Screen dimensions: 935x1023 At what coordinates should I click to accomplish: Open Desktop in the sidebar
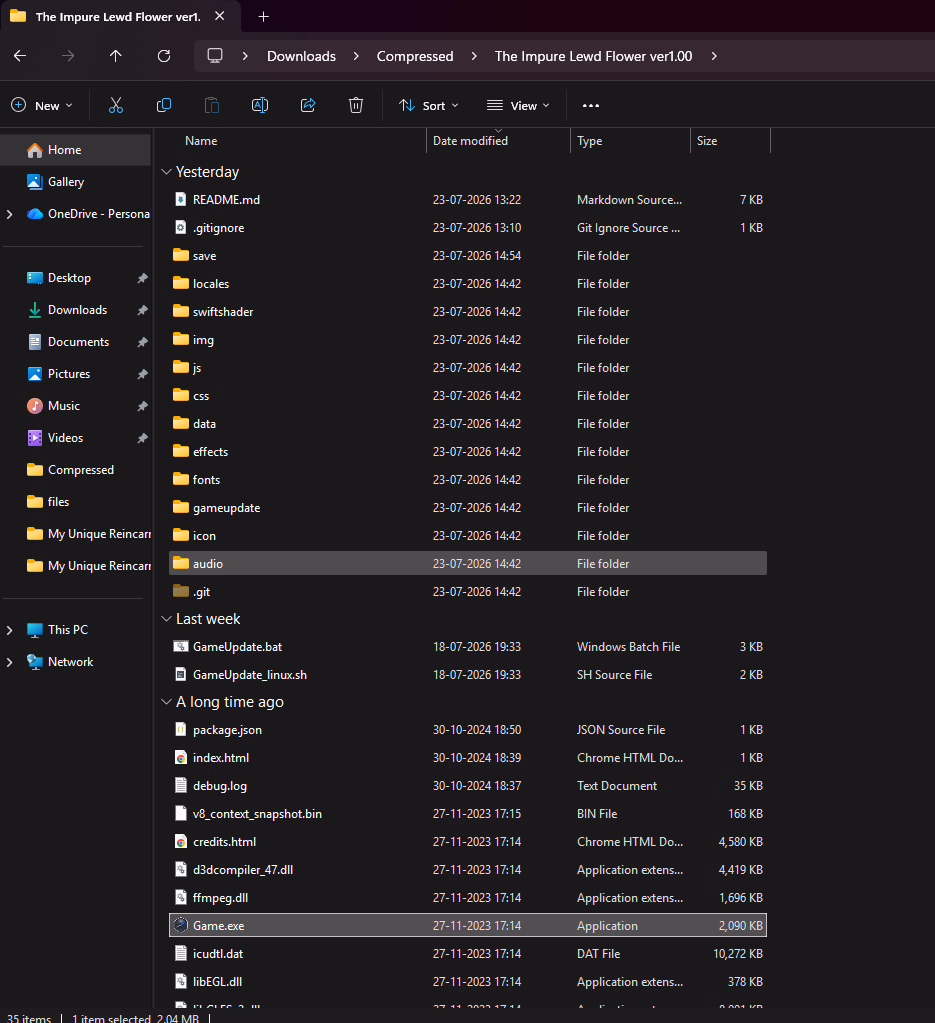76,277
